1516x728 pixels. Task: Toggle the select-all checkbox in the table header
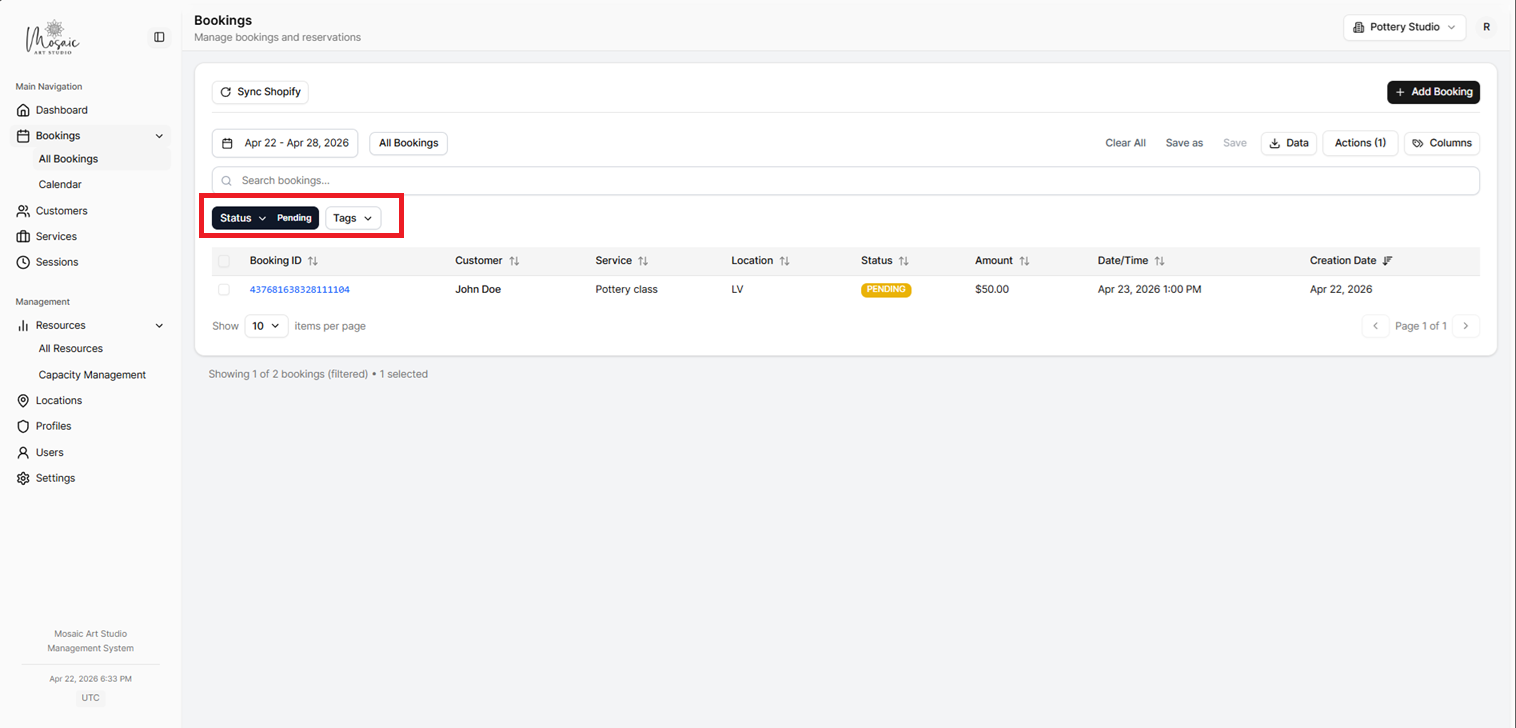(x=224, y=260)
